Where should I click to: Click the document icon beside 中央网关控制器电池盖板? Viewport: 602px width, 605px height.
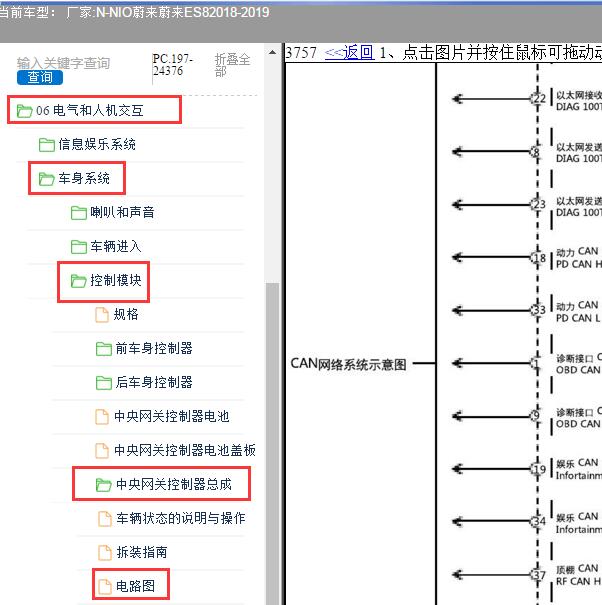102,451
